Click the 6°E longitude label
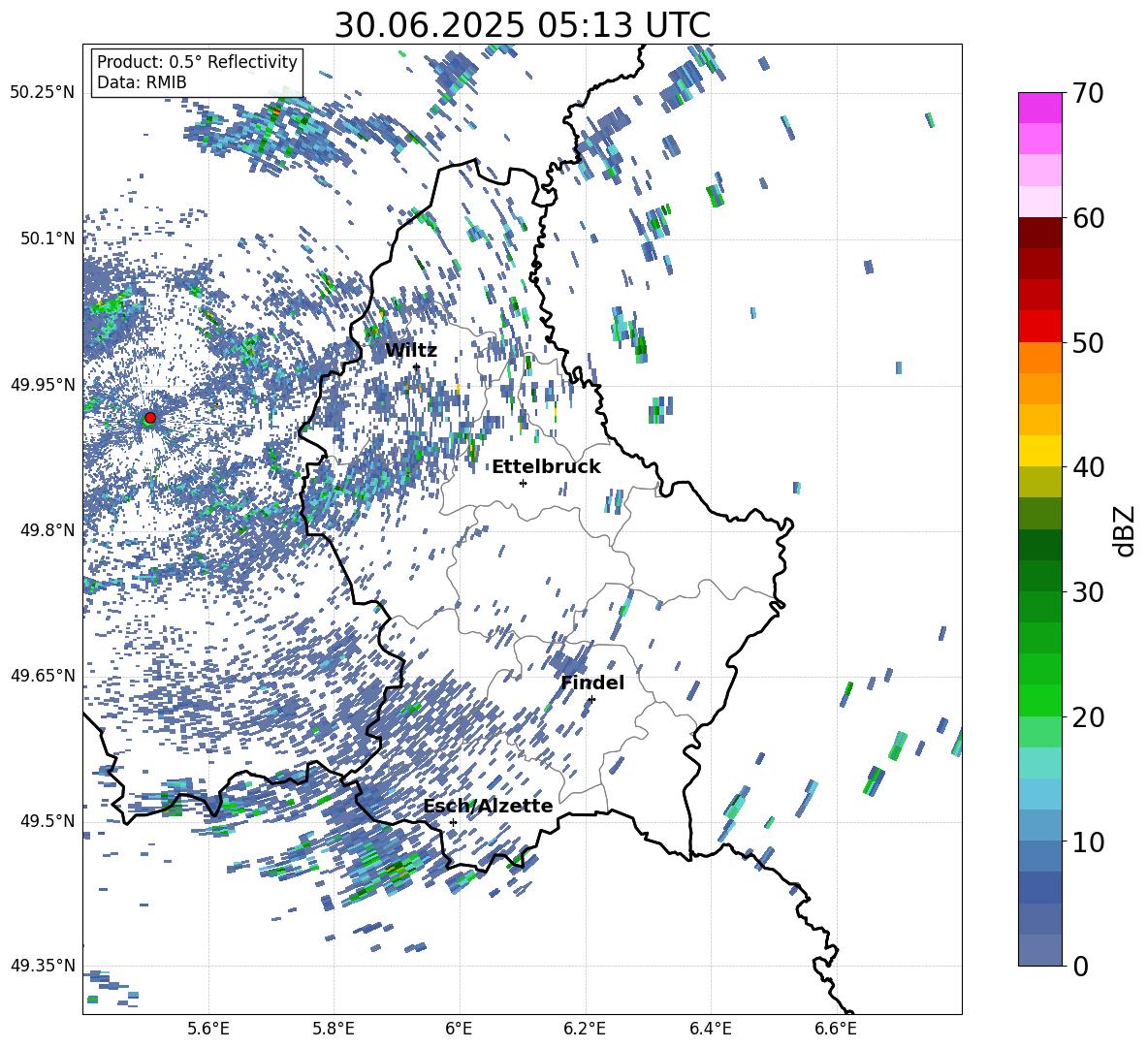 click(x=459, y=1029)
